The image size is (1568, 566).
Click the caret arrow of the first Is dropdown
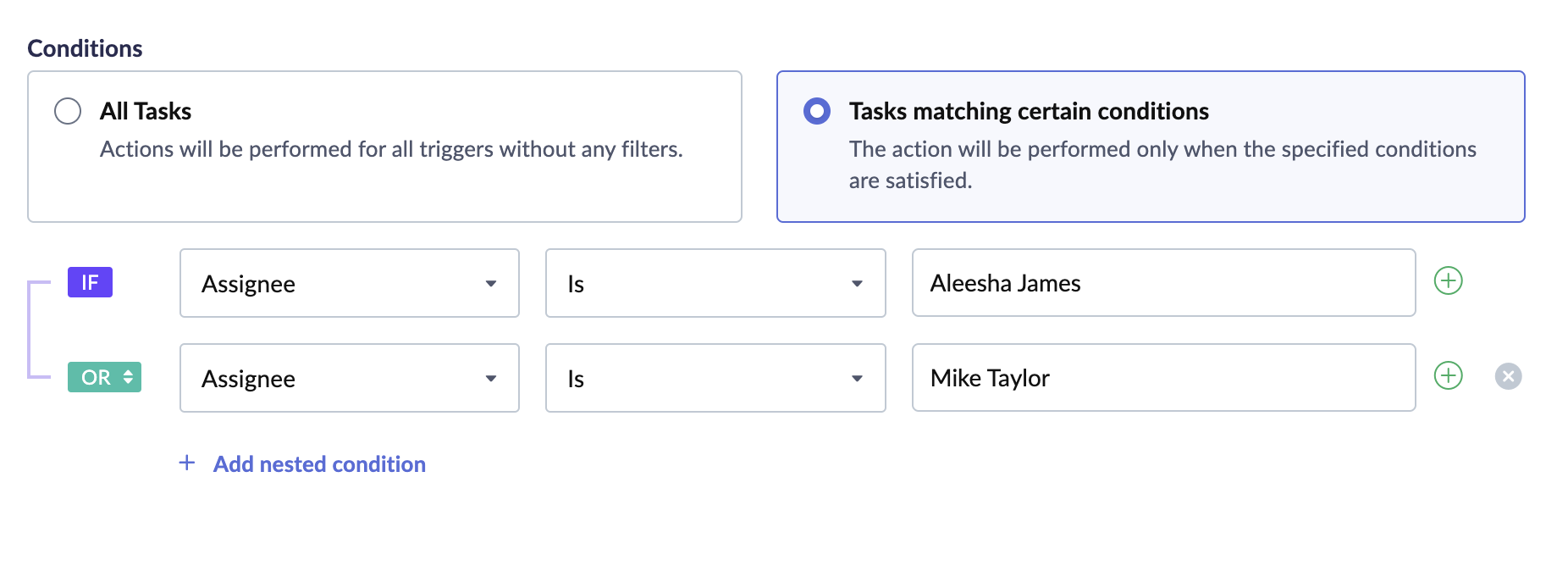pos(857,284)
